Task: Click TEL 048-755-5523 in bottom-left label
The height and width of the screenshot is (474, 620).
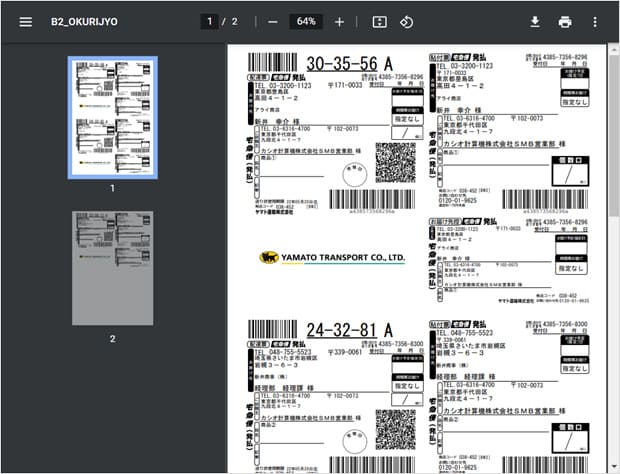Action: click(x=283, y=352)
